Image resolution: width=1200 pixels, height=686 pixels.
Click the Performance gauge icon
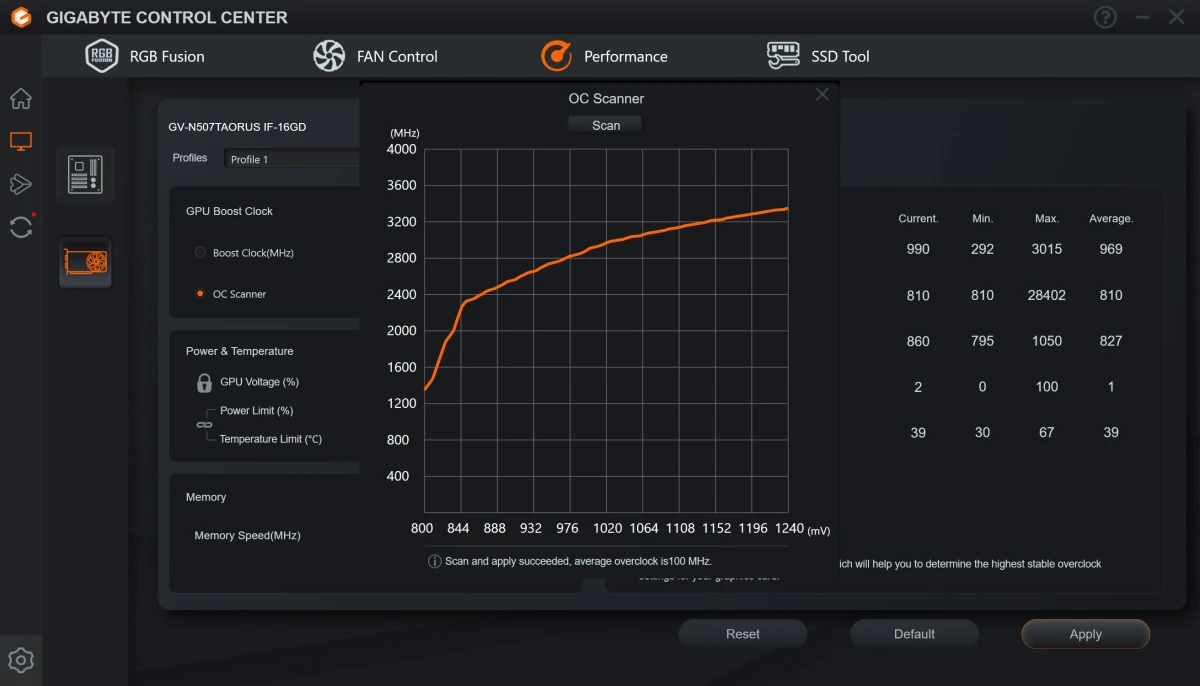(x=557, y=56)
